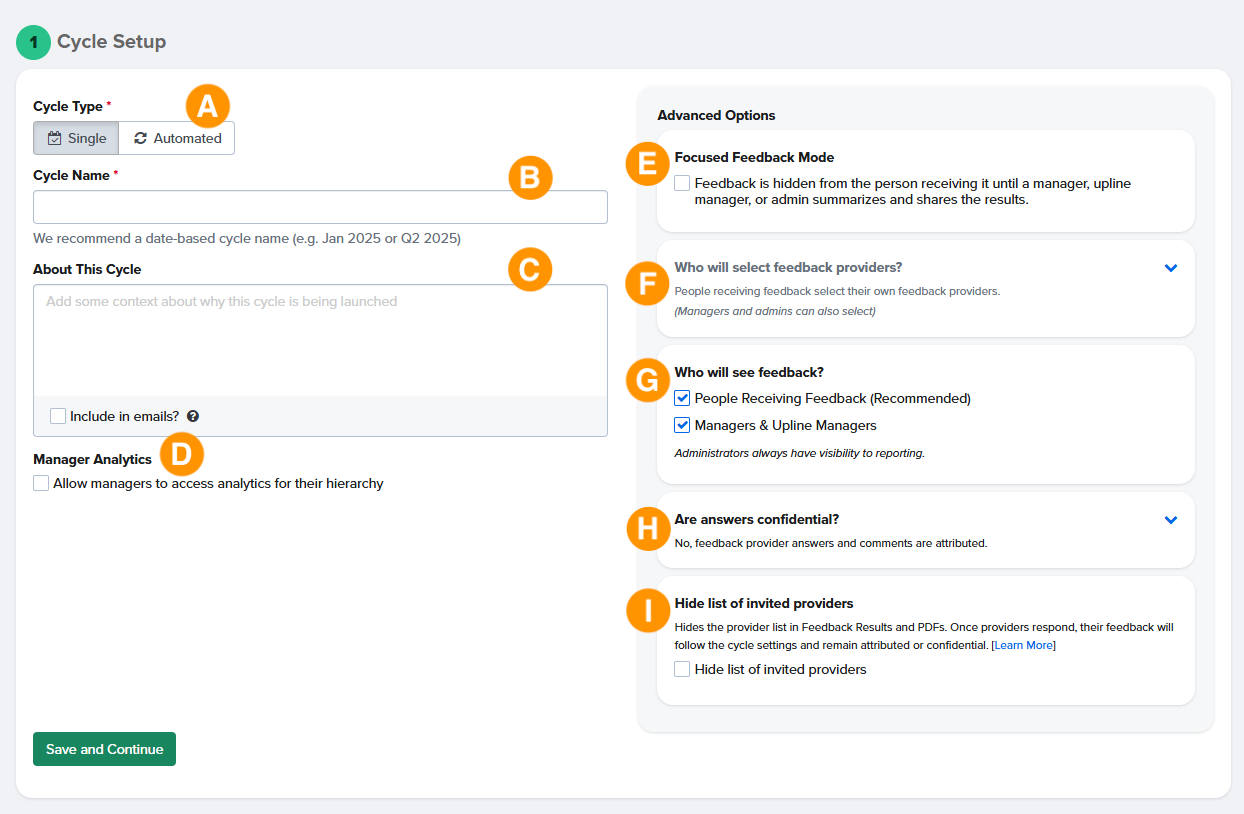Viewport: 1244px width, 814px height.
Task: Switch cycle type to Automated
Action: click(x=177, y=138)
